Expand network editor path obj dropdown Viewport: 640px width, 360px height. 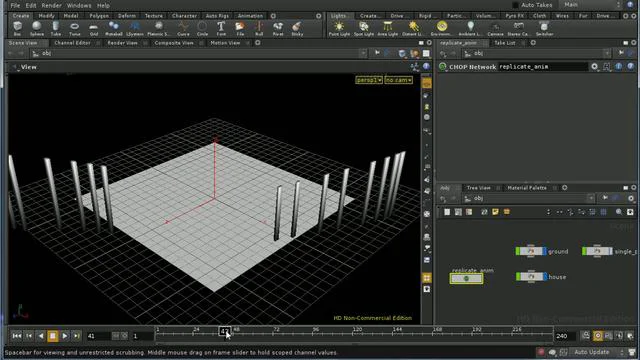point(590,198)
